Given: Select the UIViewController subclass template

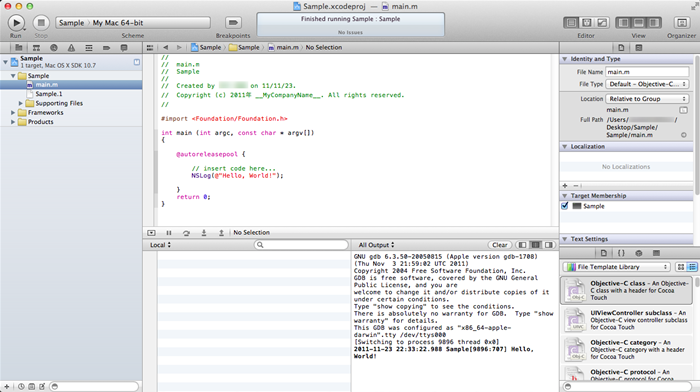Looking at the screenshot, I should point(626,320).
